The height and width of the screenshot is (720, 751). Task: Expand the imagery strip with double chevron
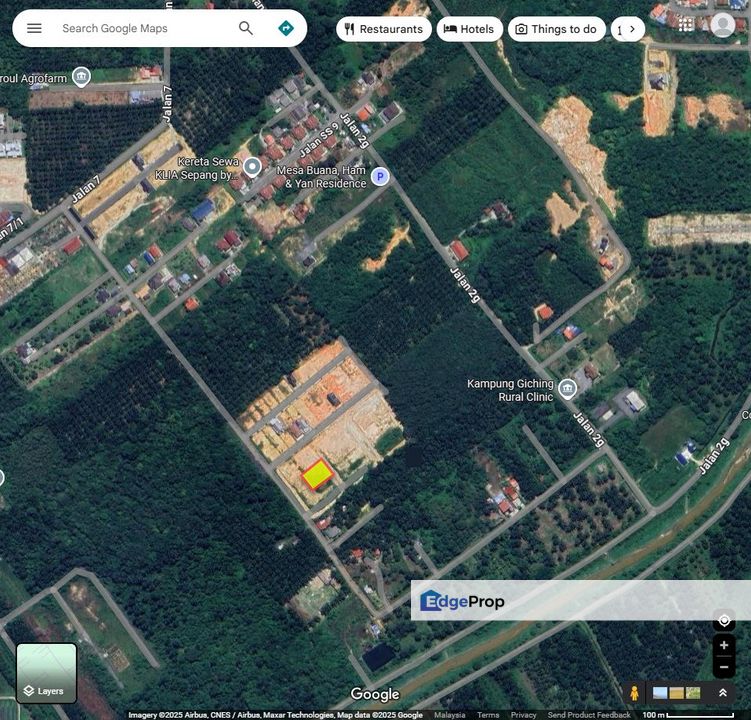tap(723, 693)
